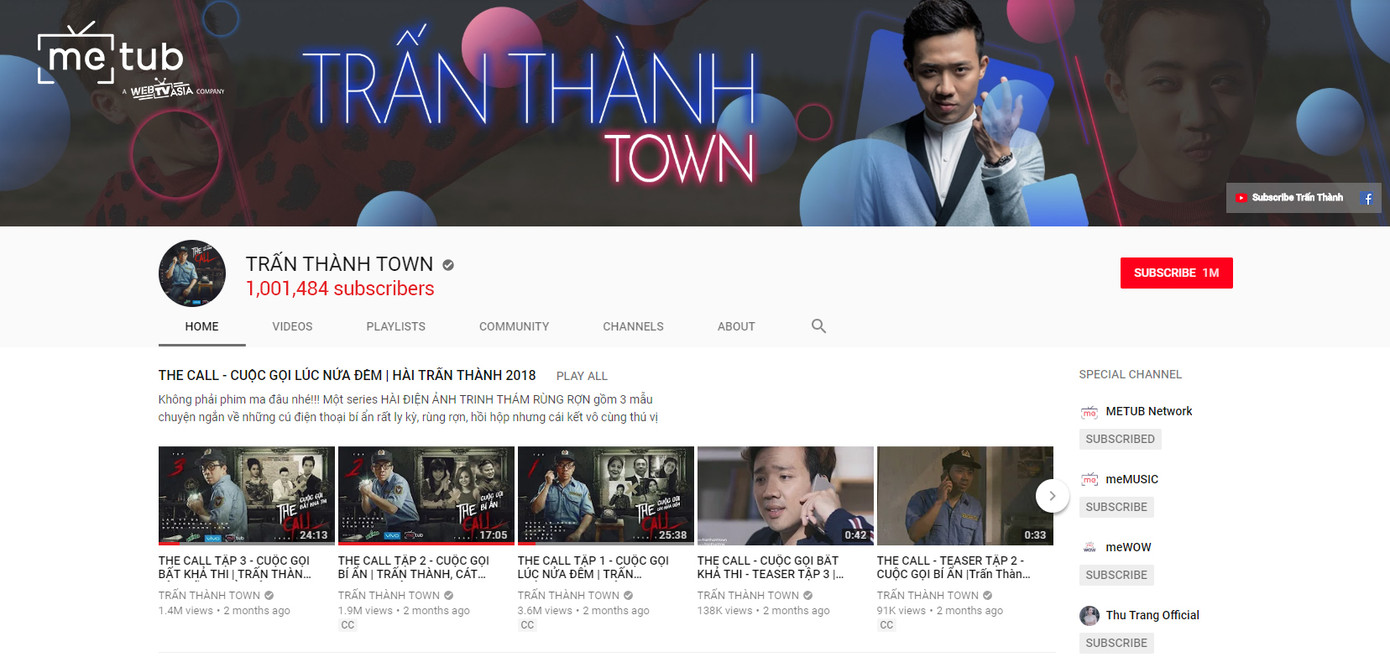The width and height of the screenshot is (1390, 656).
Task: Click the Facebook icon on the banner
Action: 1366,198
